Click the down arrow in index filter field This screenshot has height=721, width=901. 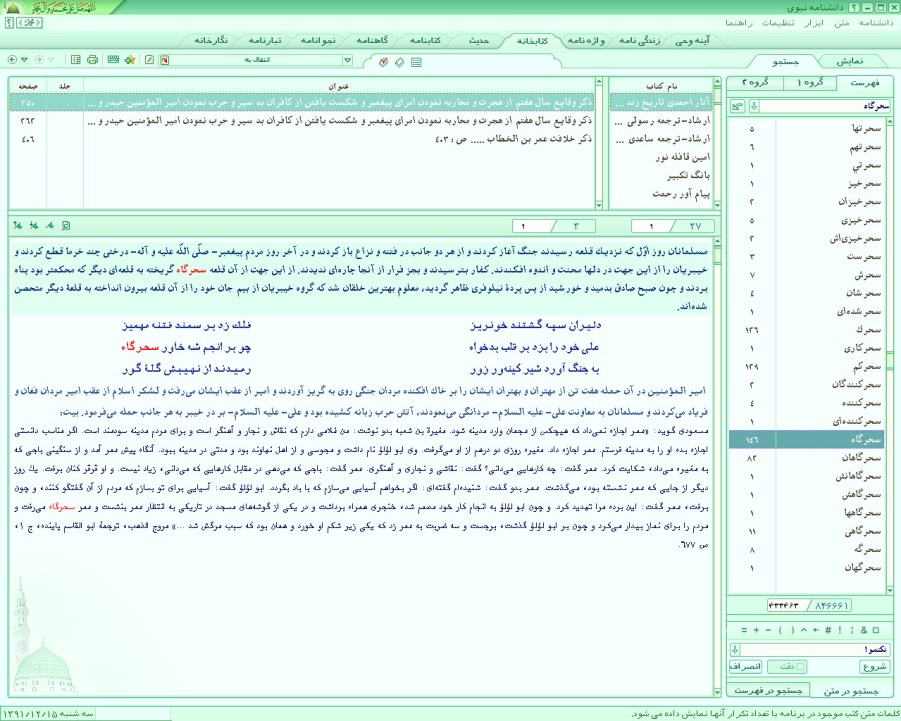754,106
